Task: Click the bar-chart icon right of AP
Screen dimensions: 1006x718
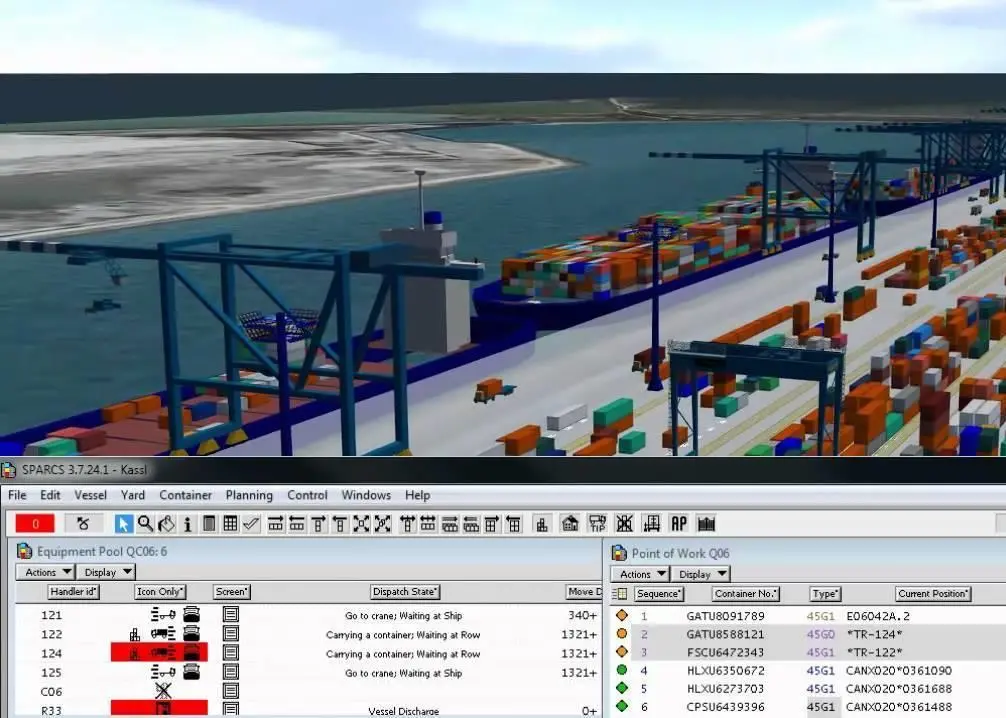Action: [x=706, y=524]
